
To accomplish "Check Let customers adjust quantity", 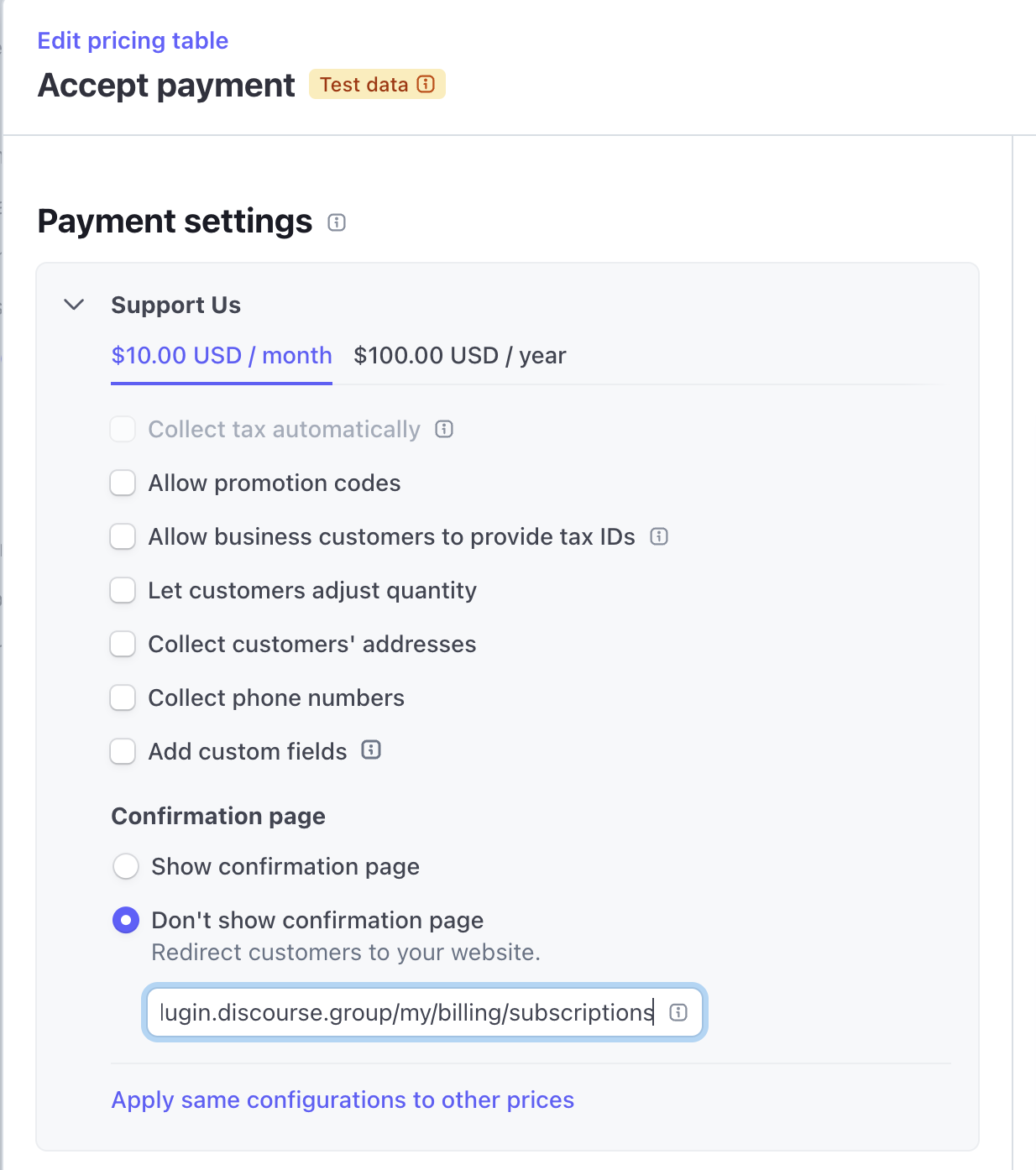I will pos(123,591).
